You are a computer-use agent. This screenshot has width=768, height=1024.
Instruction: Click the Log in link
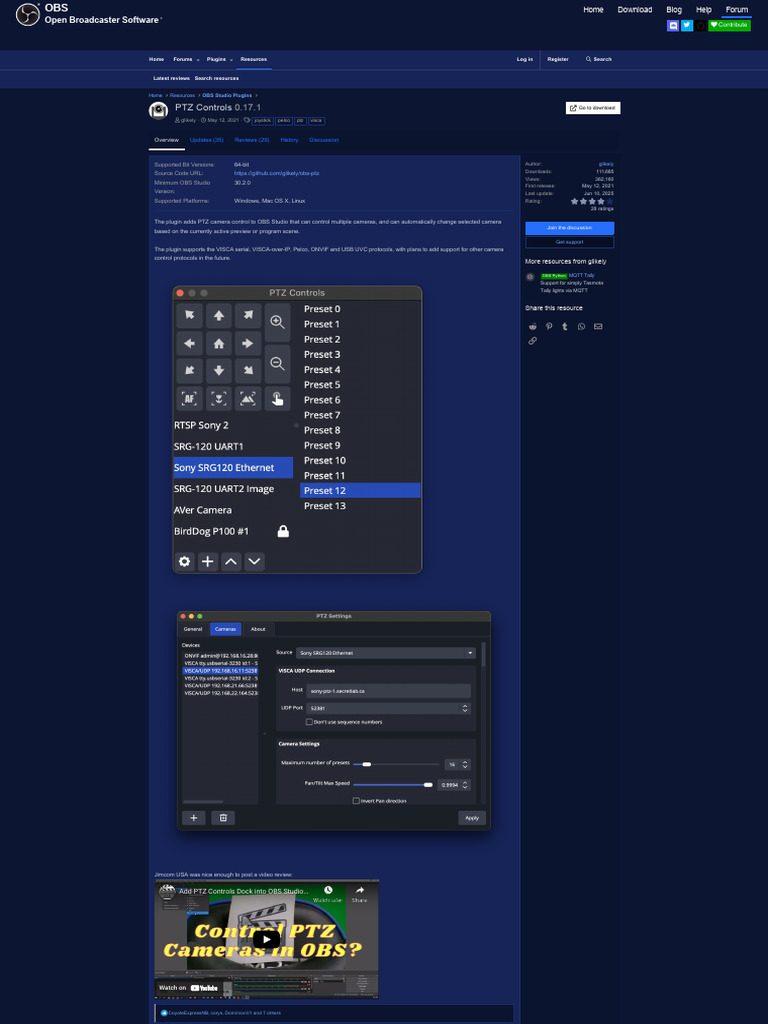point(524,59)
